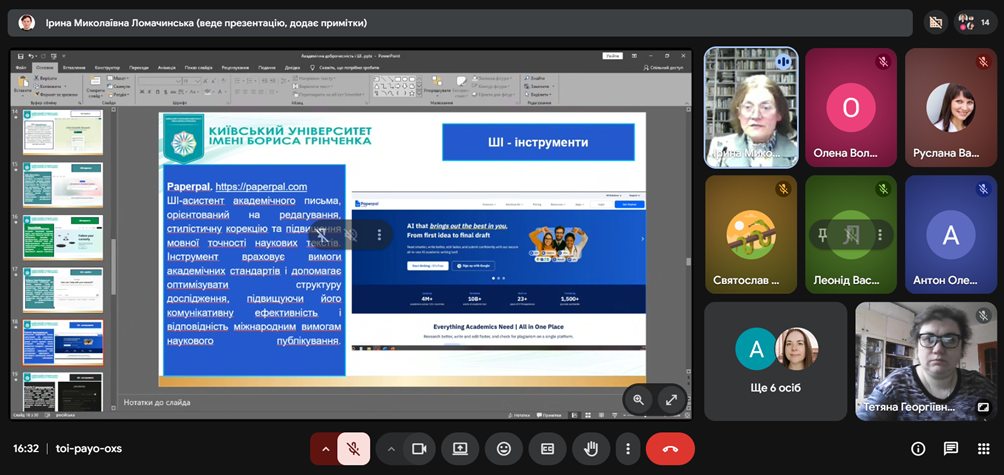
Task: Expand audio settings arrow beside microphone
Action: 323,449
